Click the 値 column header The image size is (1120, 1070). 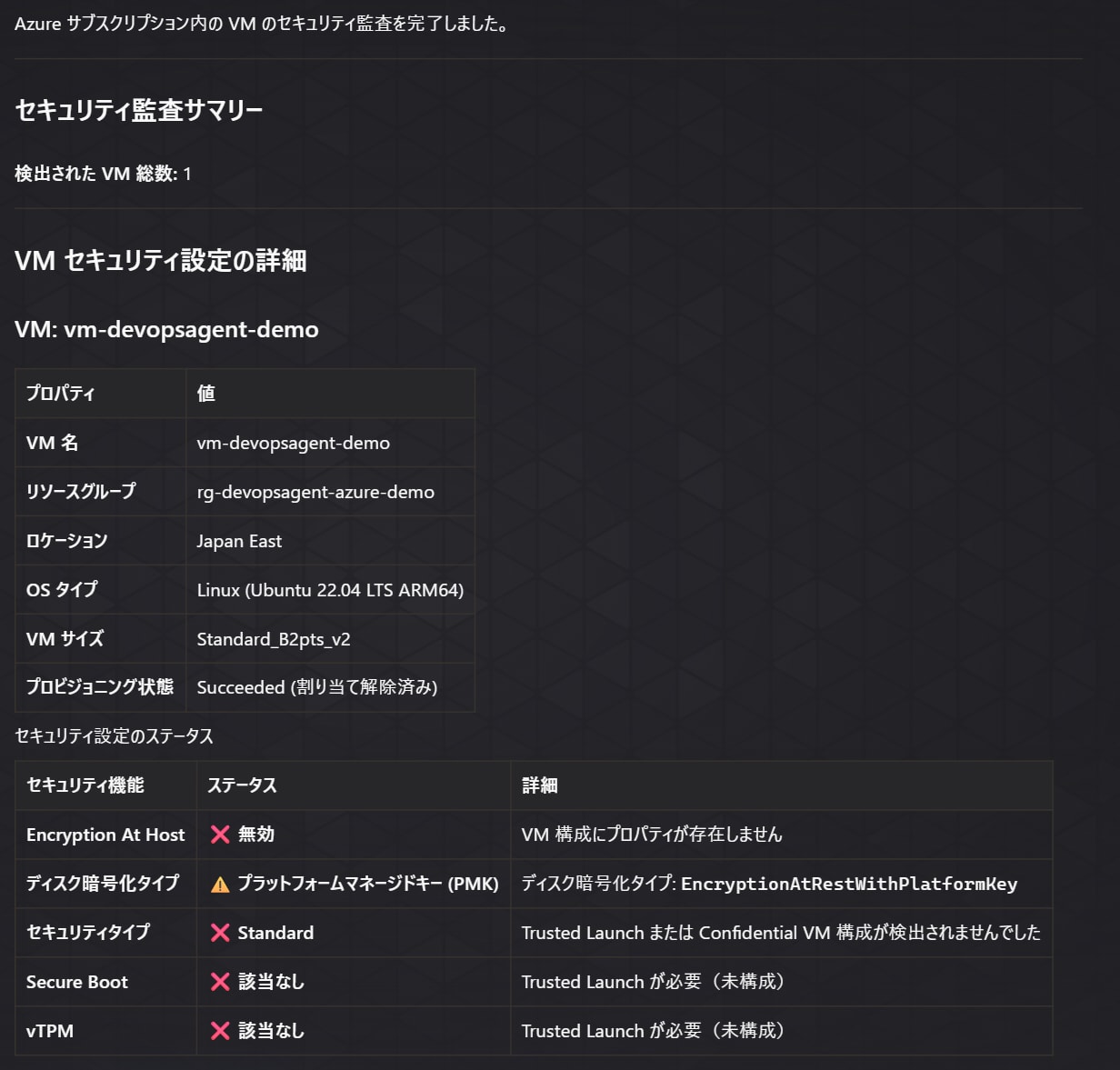(330, 394)
